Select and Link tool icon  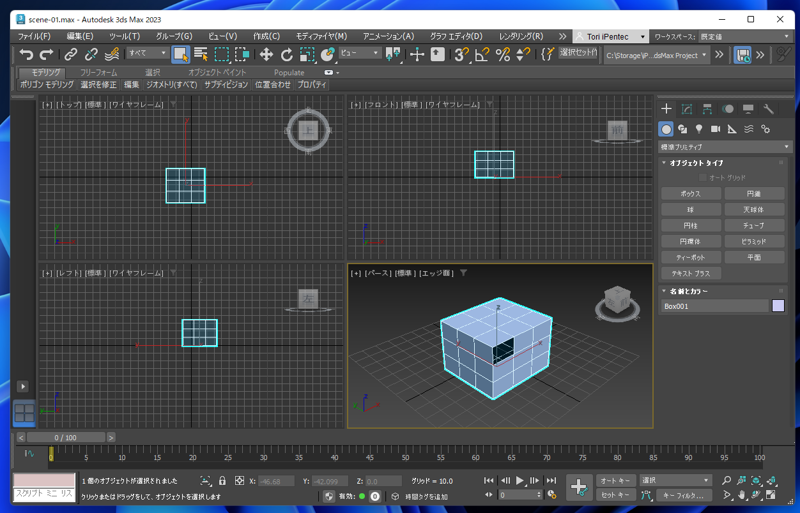pyautogui.click(x=70, y=54)
